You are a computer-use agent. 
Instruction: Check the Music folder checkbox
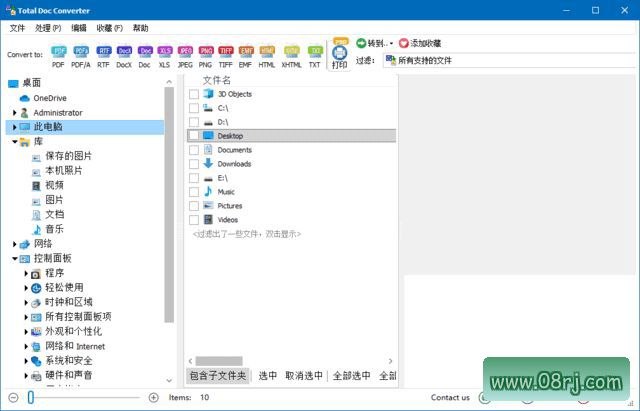click(194, 192)
